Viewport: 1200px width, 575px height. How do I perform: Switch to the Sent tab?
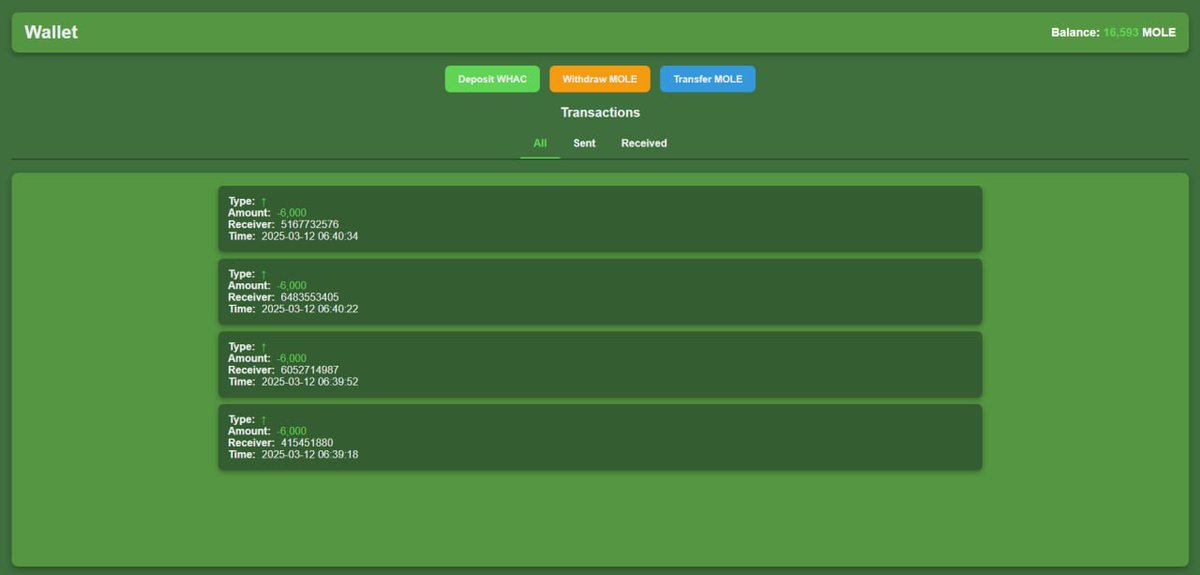coord(584,143)
